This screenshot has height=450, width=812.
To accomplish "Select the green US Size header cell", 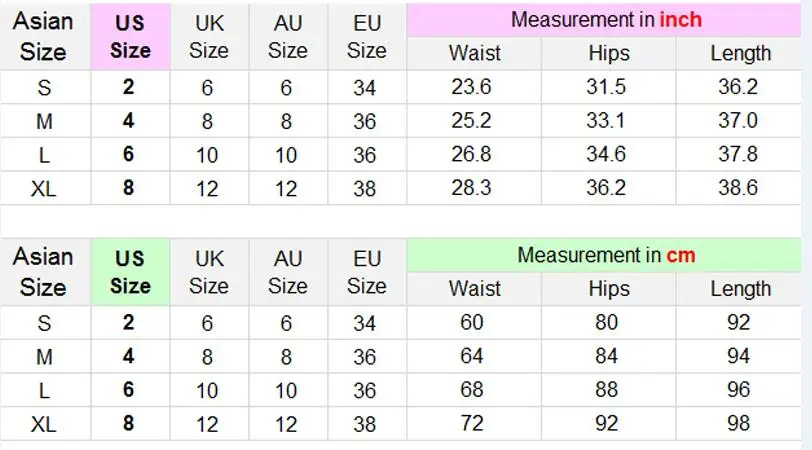I will 130,272.
